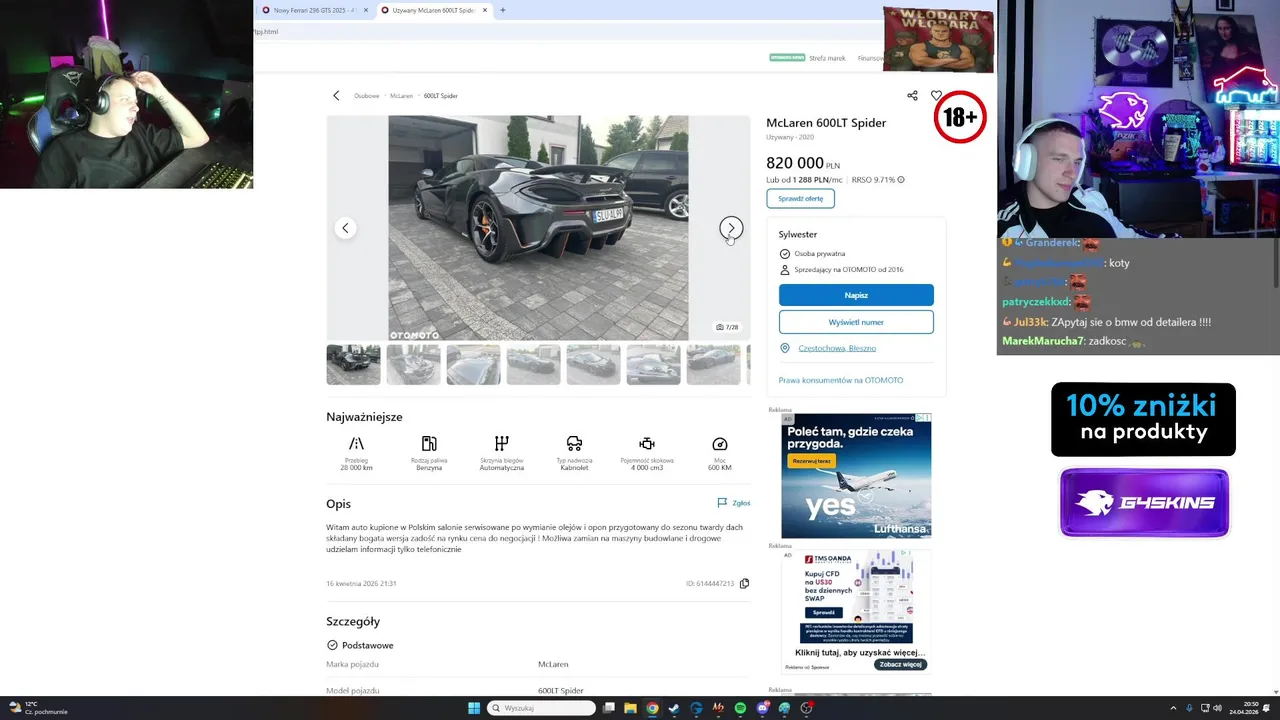Show the previous gallery photo
1280x720 pixels.
tap(345, 228)
